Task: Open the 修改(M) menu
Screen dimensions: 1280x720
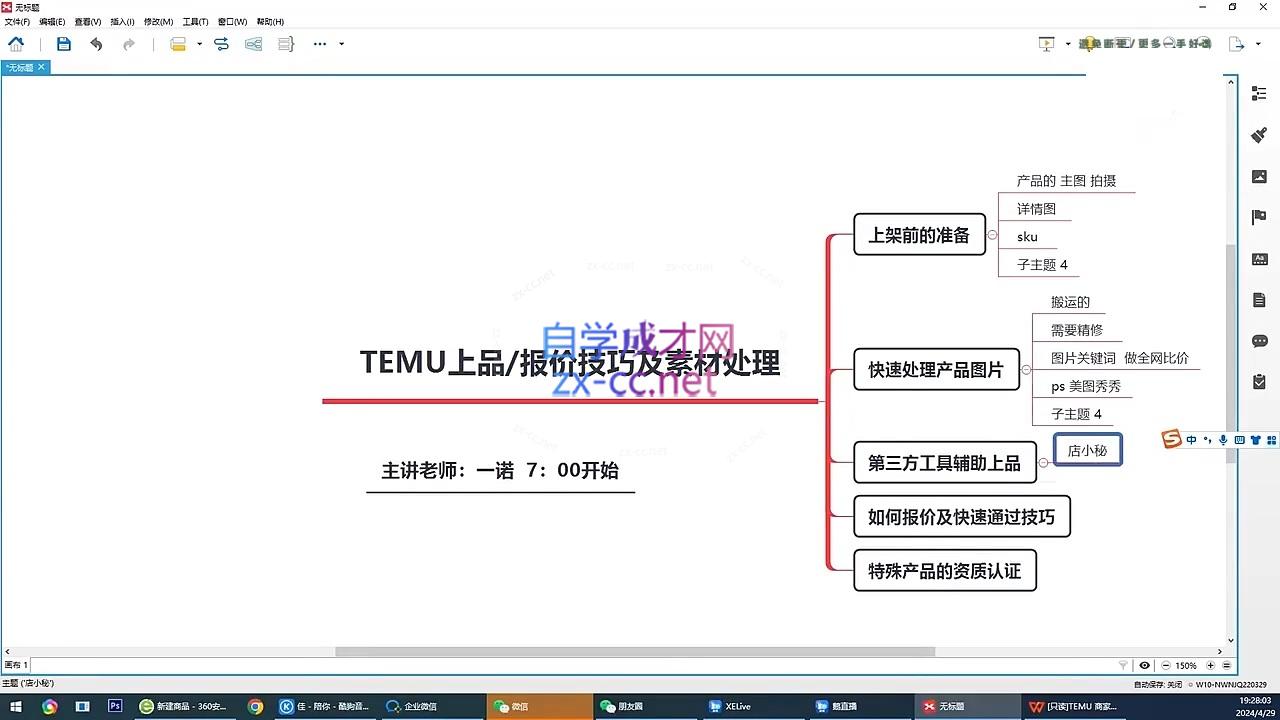Action: point(158,21)
